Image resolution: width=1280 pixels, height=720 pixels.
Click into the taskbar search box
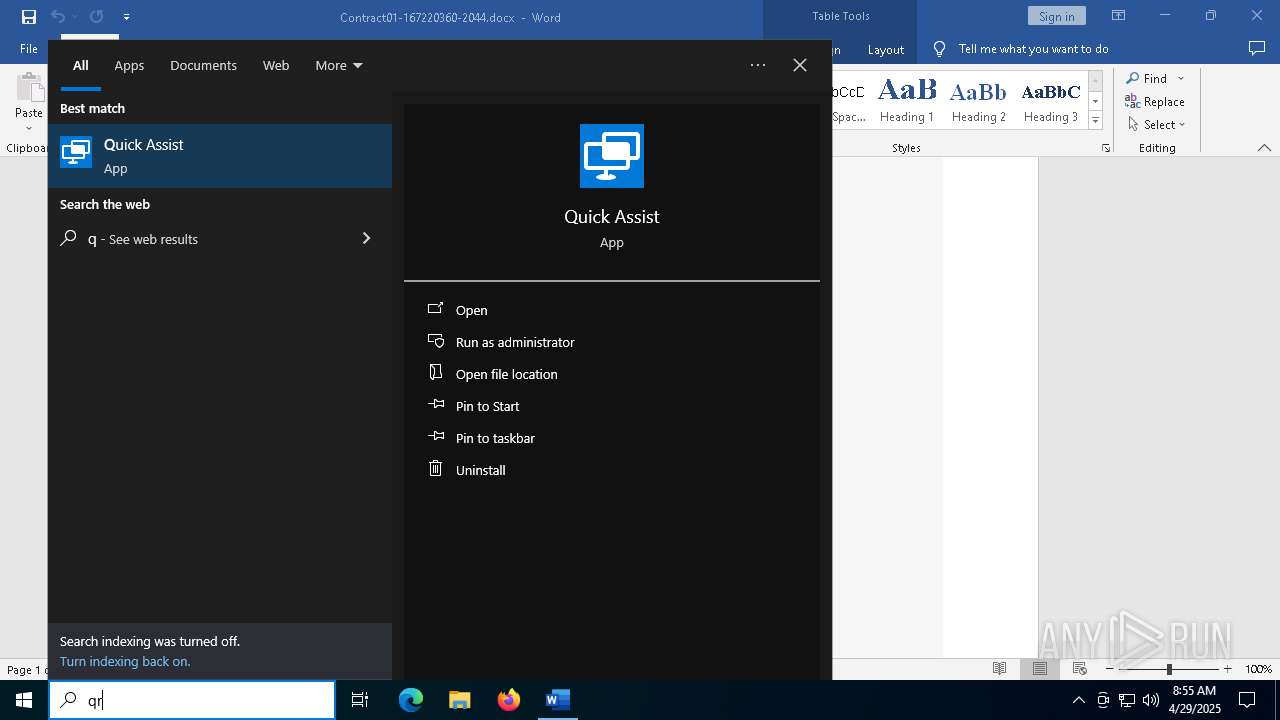[192, 700]
